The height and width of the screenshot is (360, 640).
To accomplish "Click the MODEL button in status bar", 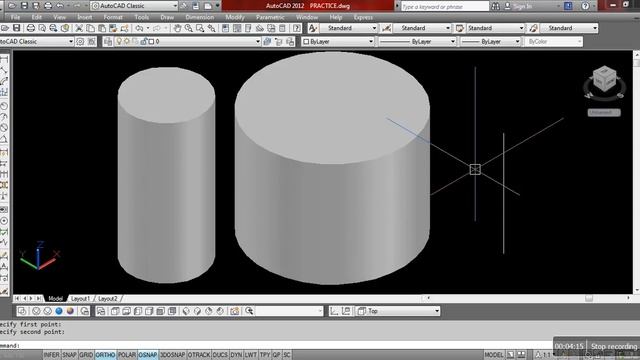I will [x=493, y=355].
